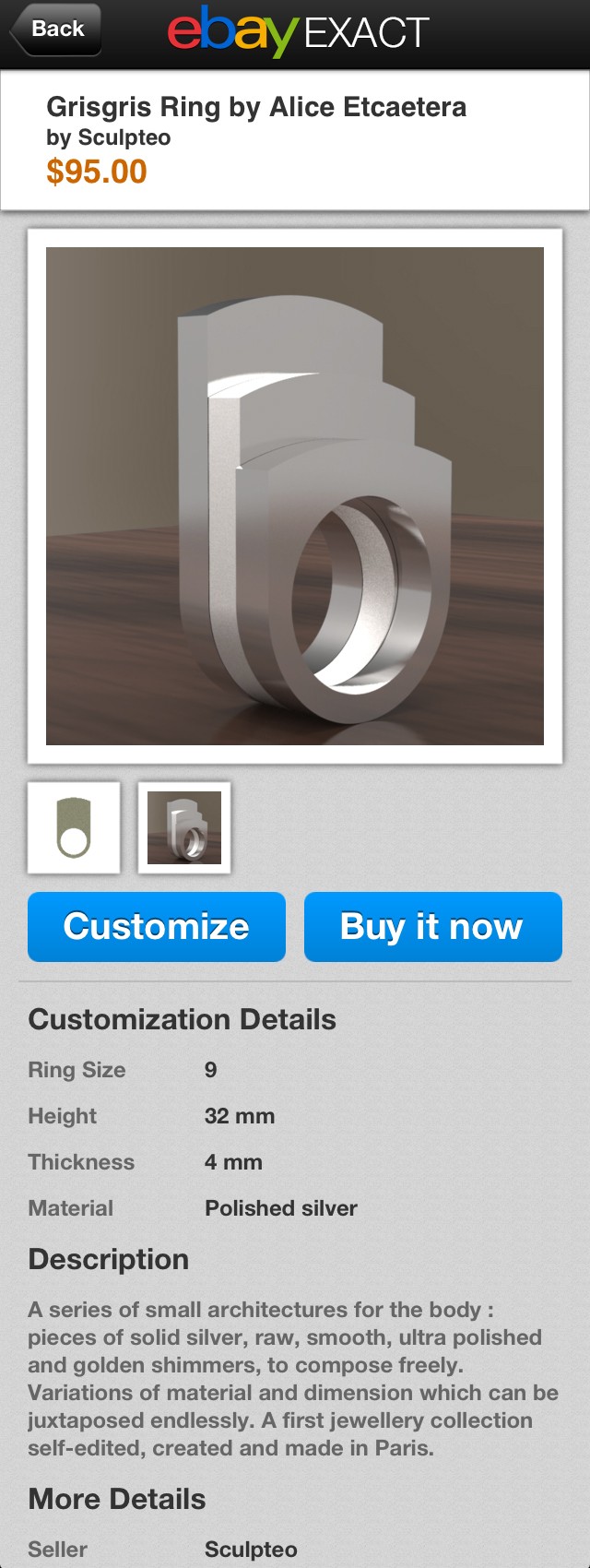Screen dimensions: 590x1568
Task: Click the Grisgris Ring product title
Action: (x=256, y=107)
